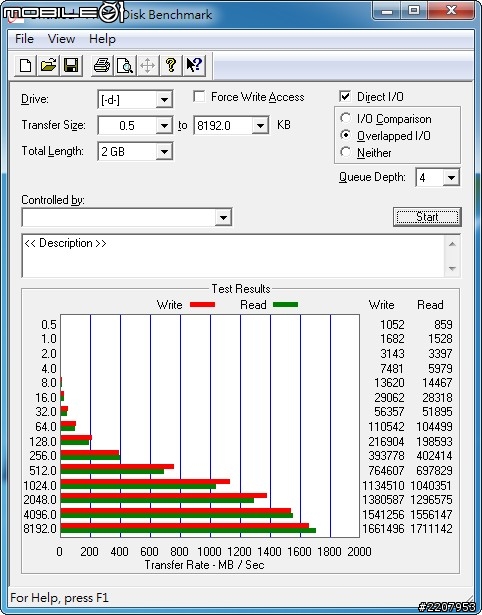The image size is (482, 615).
Task: Open the File menu
Action: (24, 39)
